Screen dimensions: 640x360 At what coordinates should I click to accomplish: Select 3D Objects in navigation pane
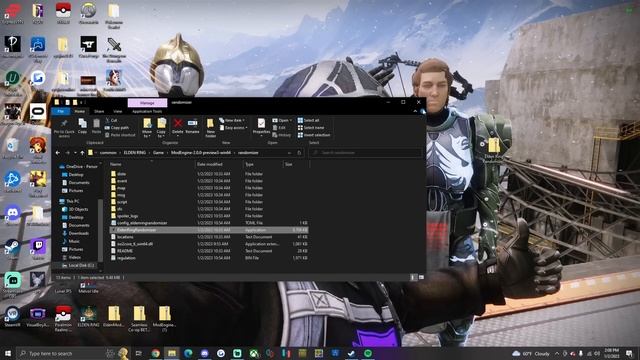[x=75, y=209]
